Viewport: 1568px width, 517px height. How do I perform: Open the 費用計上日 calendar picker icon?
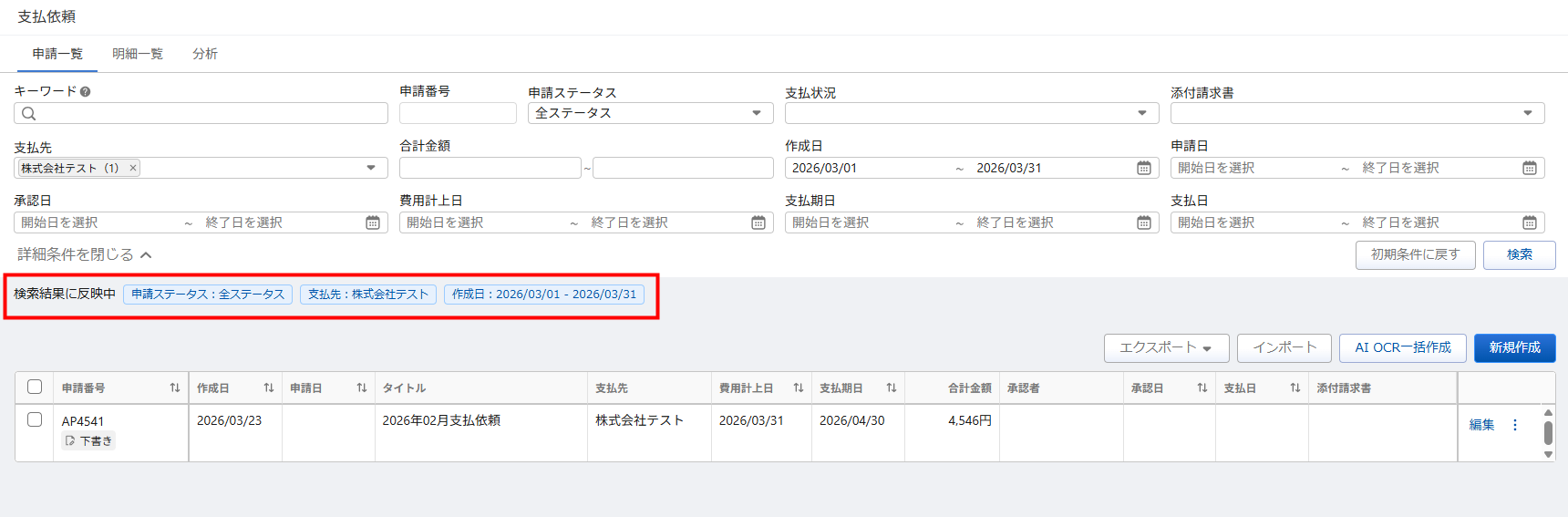tap(758, 222)
